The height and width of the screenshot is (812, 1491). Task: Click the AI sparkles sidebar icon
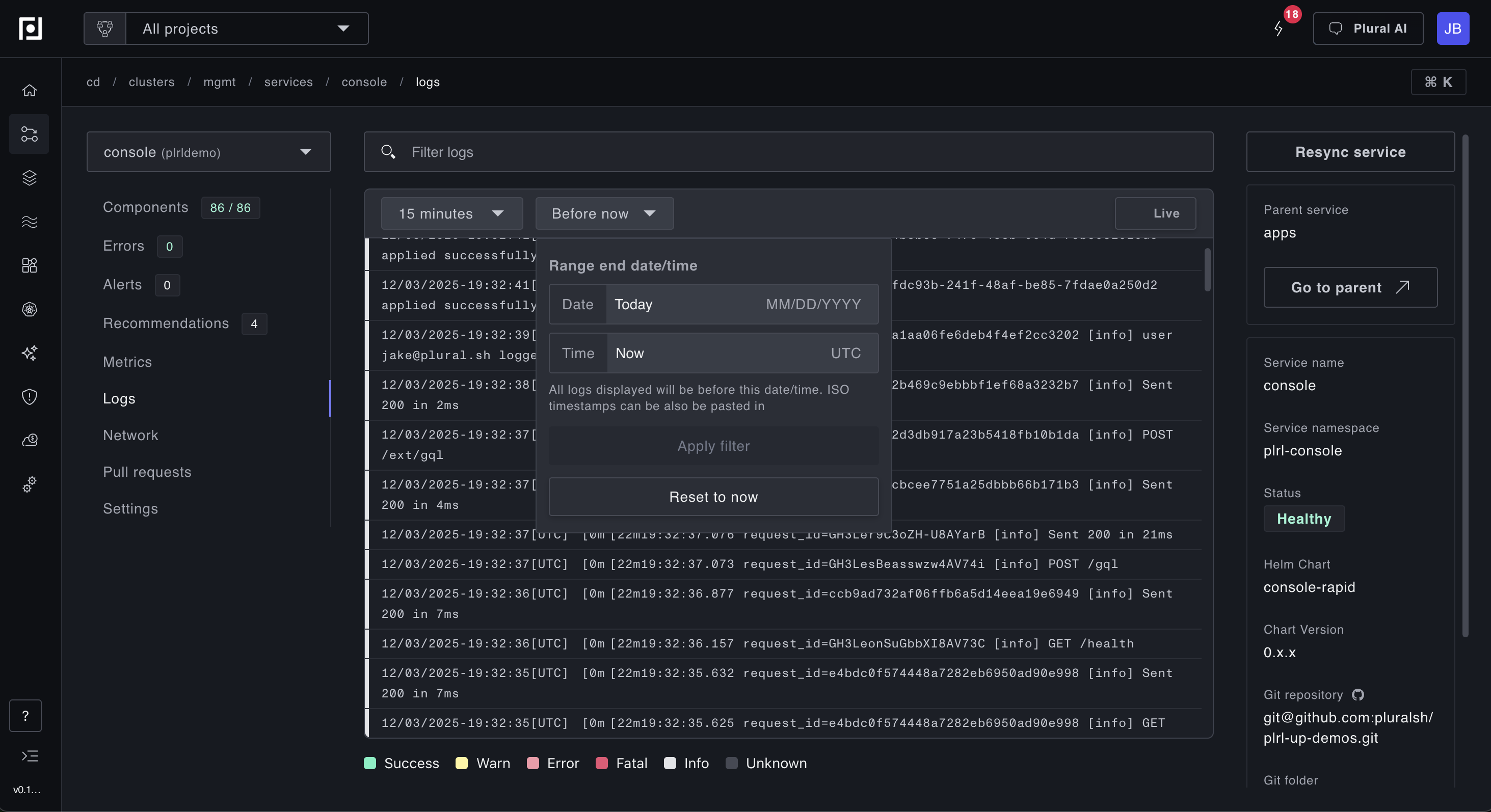(29, 353)
